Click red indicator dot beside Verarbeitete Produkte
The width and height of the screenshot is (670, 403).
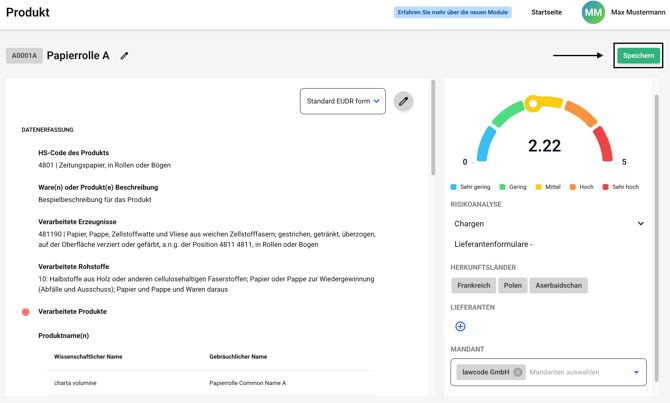pos(26,312)
